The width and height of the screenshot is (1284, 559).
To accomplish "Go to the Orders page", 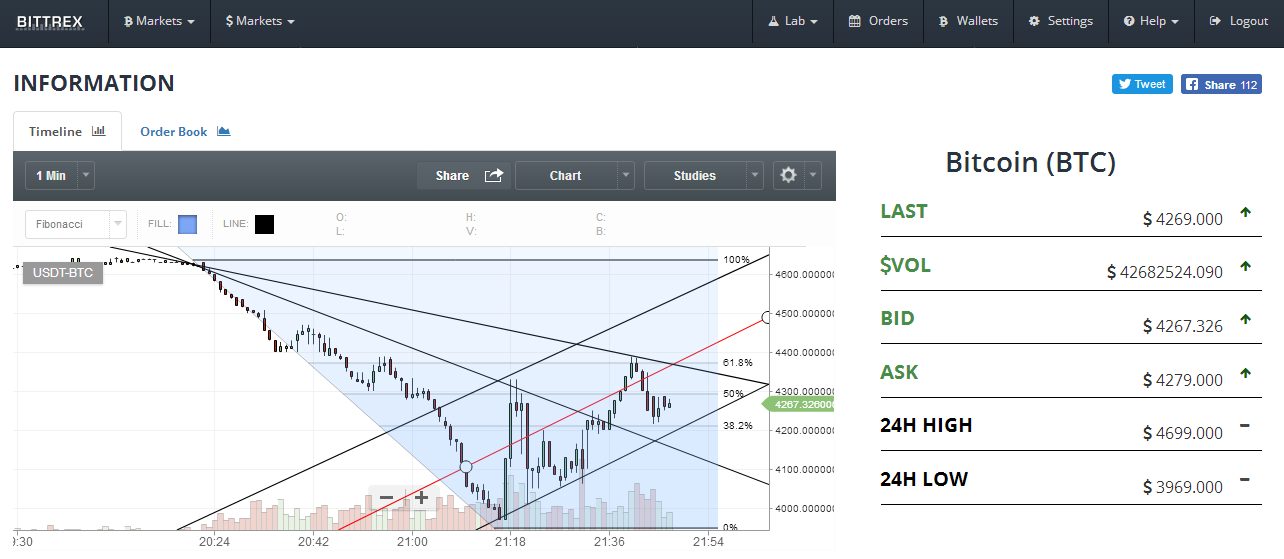I will point(878,21).
